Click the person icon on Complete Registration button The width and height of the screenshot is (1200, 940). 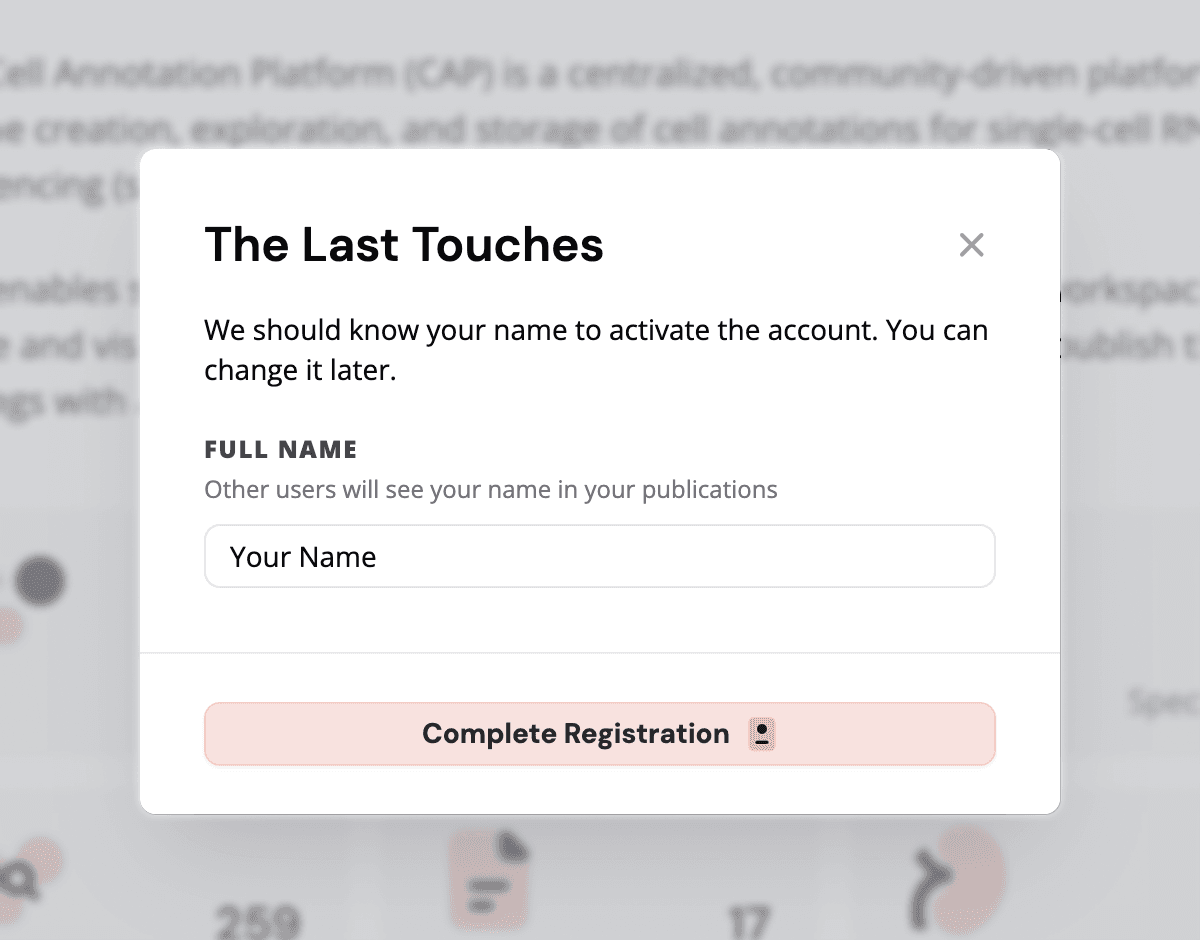tap(761, 733)
